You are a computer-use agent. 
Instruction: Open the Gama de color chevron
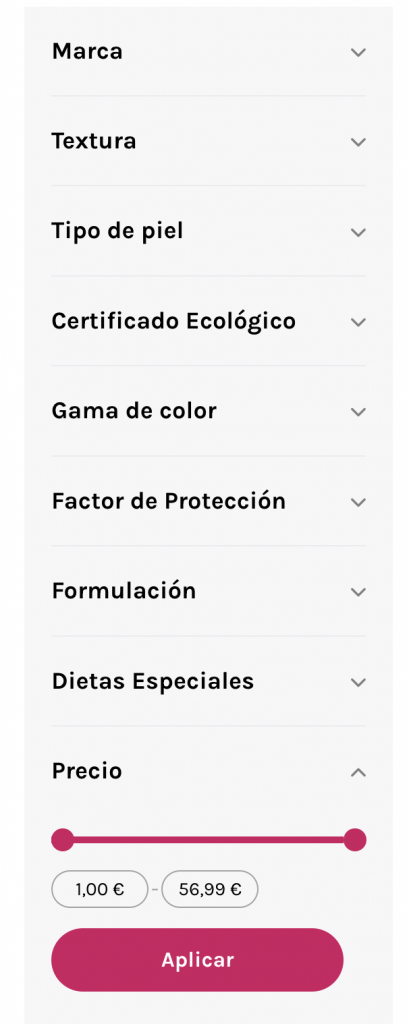tap(358, 412)
